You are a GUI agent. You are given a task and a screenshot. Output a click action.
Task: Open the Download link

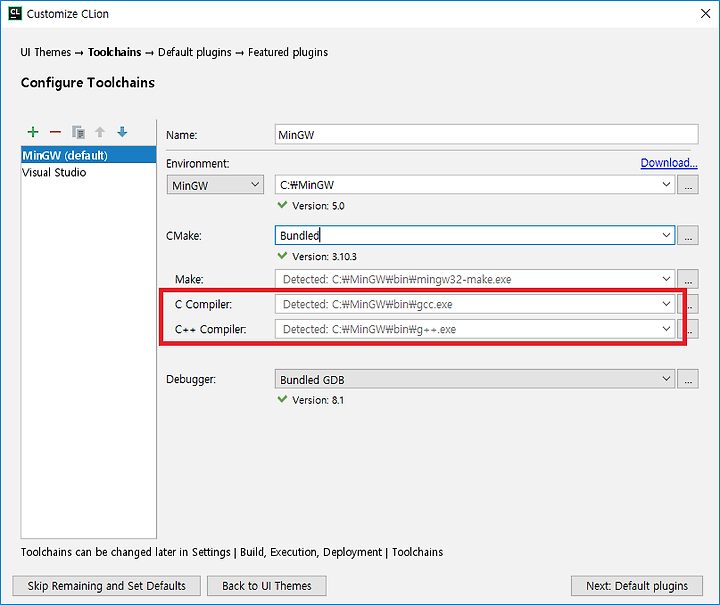669,162
